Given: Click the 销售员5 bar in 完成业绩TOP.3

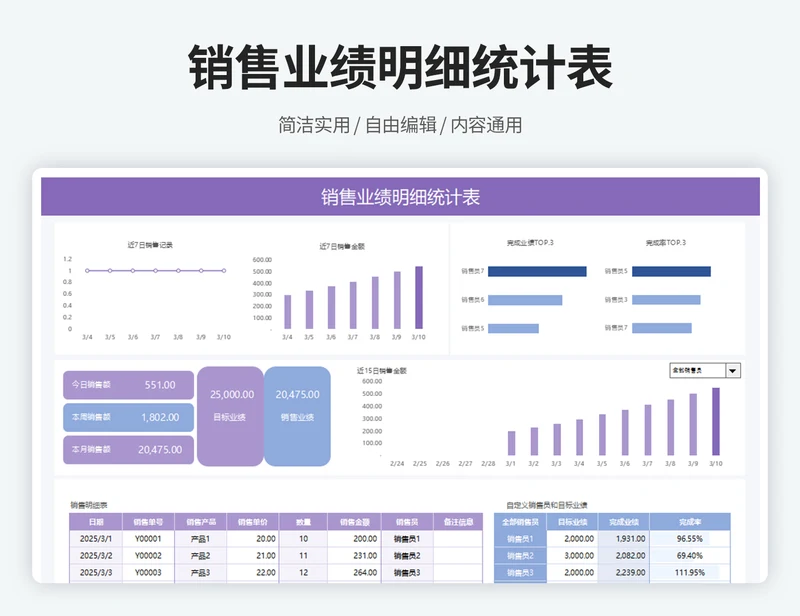Looking at the screenshot, I should pos(513,328).
